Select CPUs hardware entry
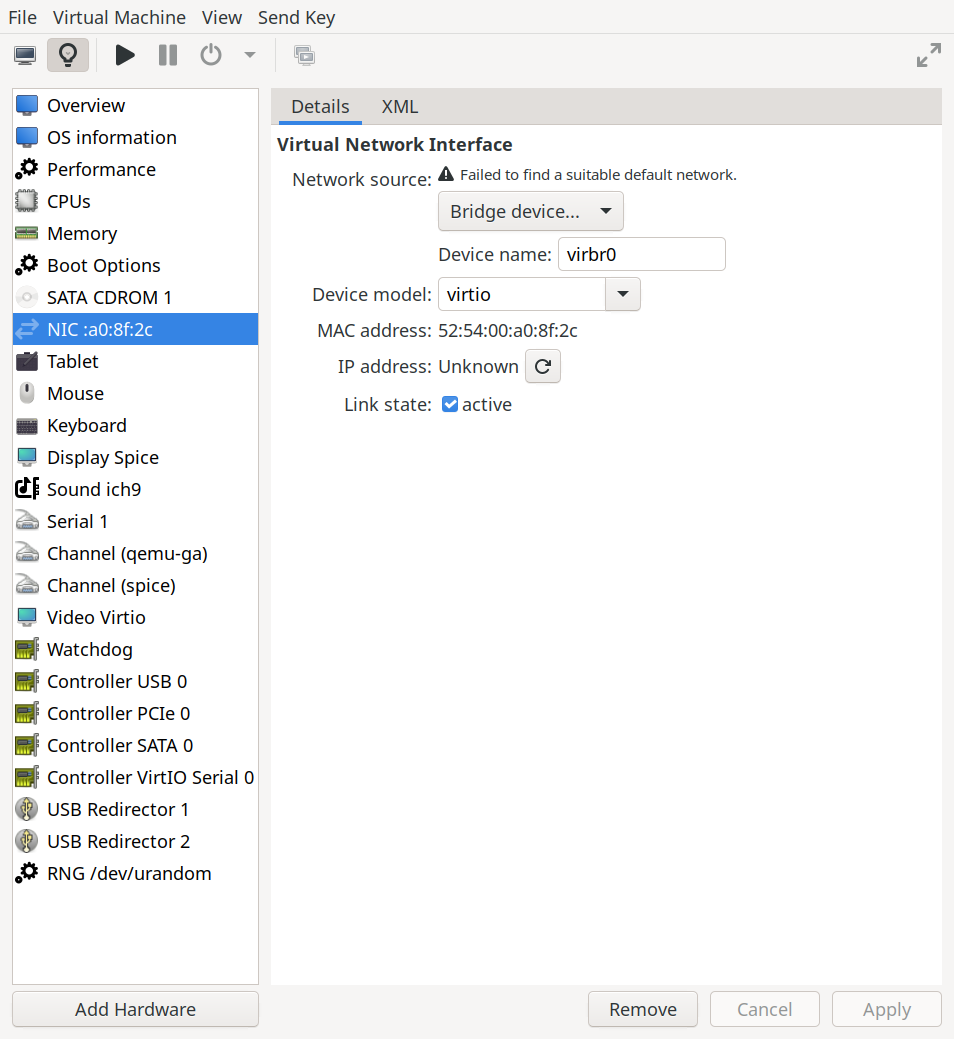Viewport: 954px width, 1039px height. (135, 201)
